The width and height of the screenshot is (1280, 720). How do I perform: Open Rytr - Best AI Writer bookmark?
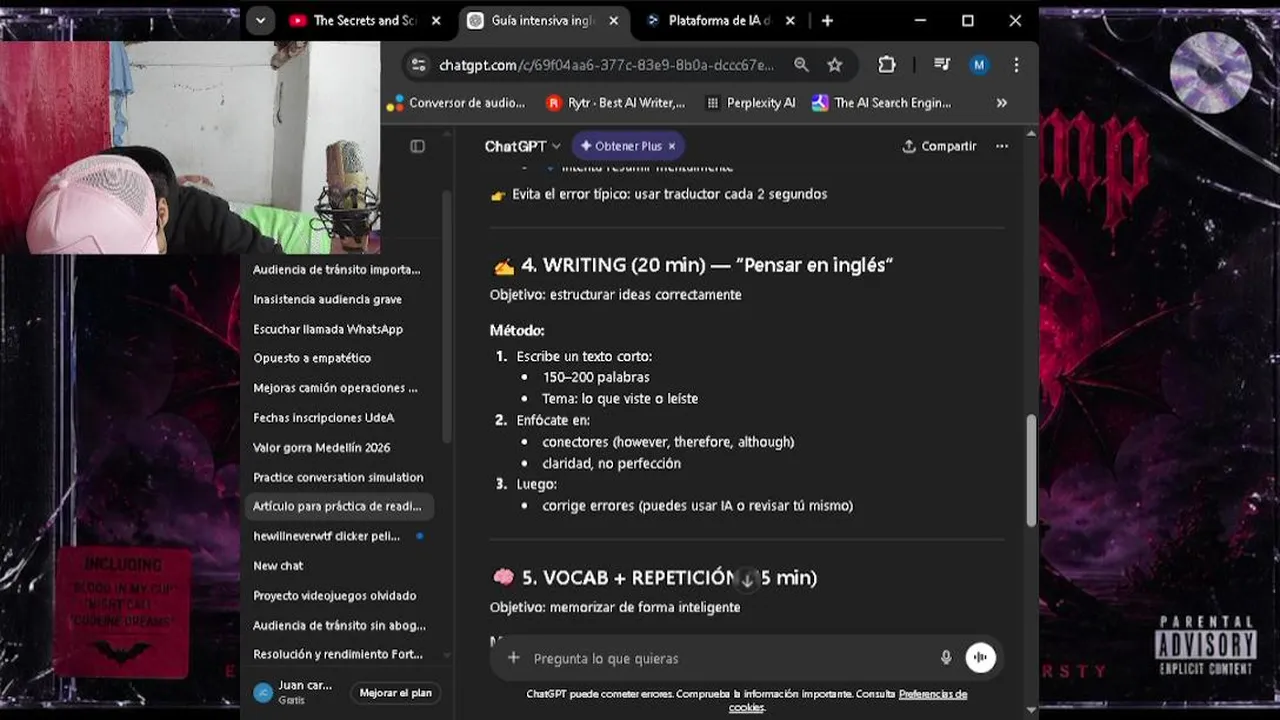[616, 103]
